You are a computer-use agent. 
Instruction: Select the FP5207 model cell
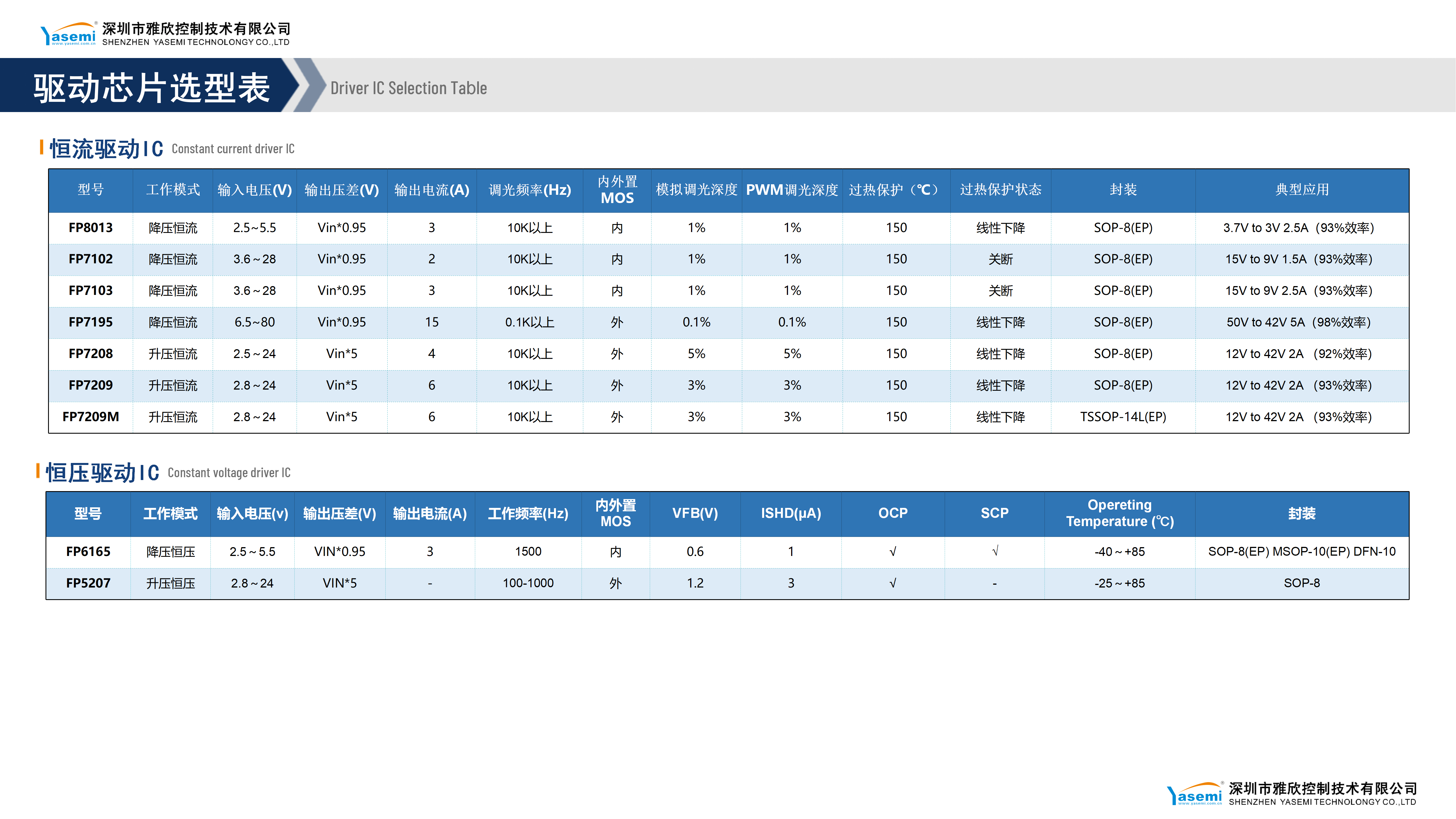coord(88,583)
